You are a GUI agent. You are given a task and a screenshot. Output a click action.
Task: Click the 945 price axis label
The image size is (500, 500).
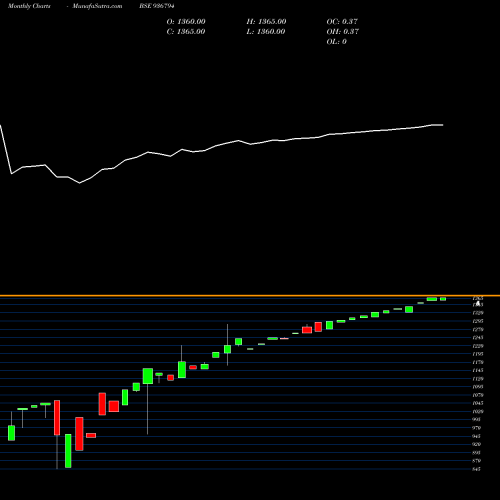click(x=477, y=436)
